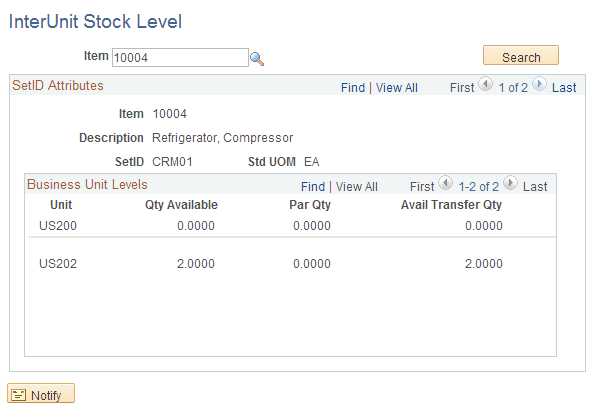
Task: Click US200 Qty Available value 0.0000
Action: point(196,225)
